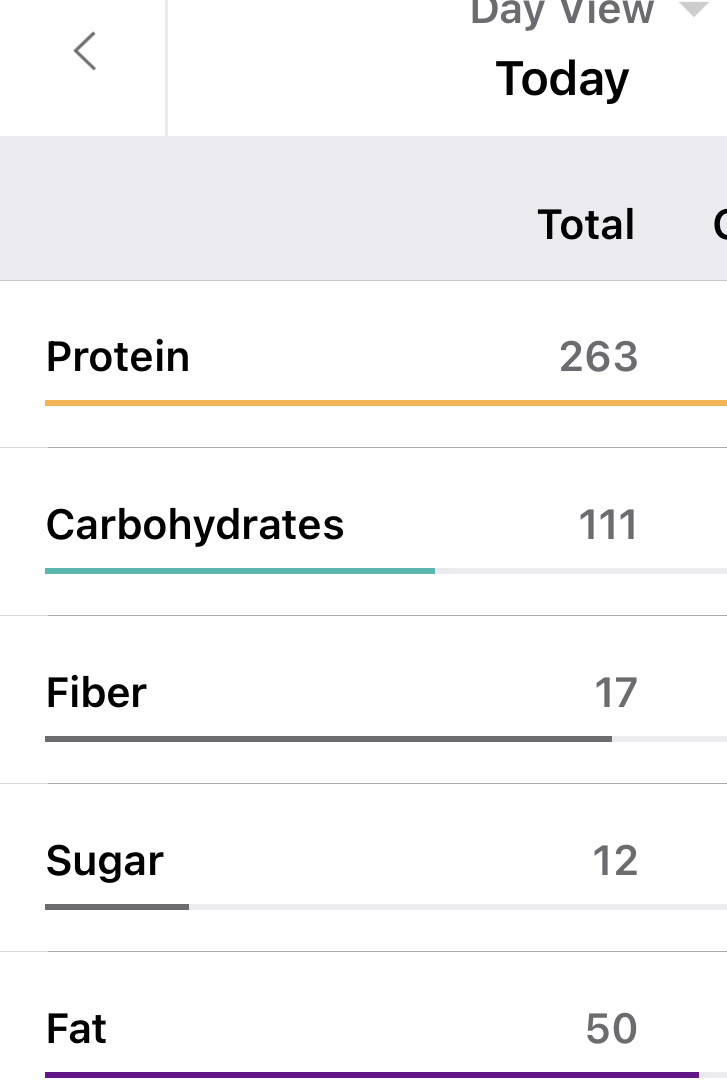Select the Today heading

[x=562, y=79]
